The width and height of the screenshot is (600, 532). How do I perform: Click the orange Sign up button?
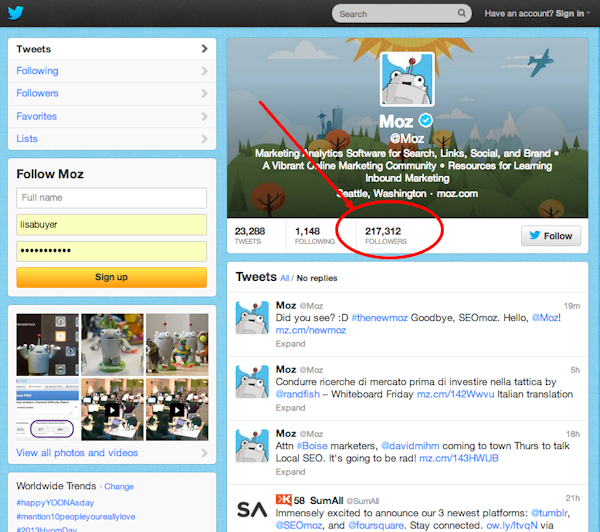pyautogui.click(x=111, y=277)
